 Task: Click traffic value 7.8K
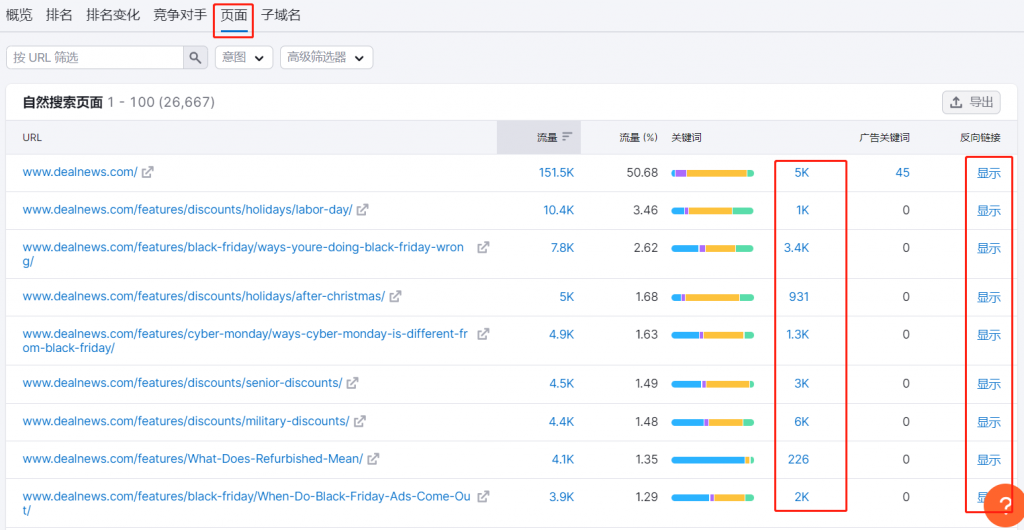coord(562,247)
